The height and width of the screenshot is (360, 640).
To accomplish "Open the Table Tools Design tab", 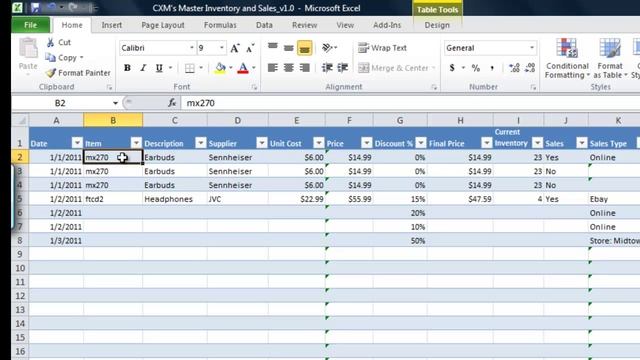I will pos(437,25).
